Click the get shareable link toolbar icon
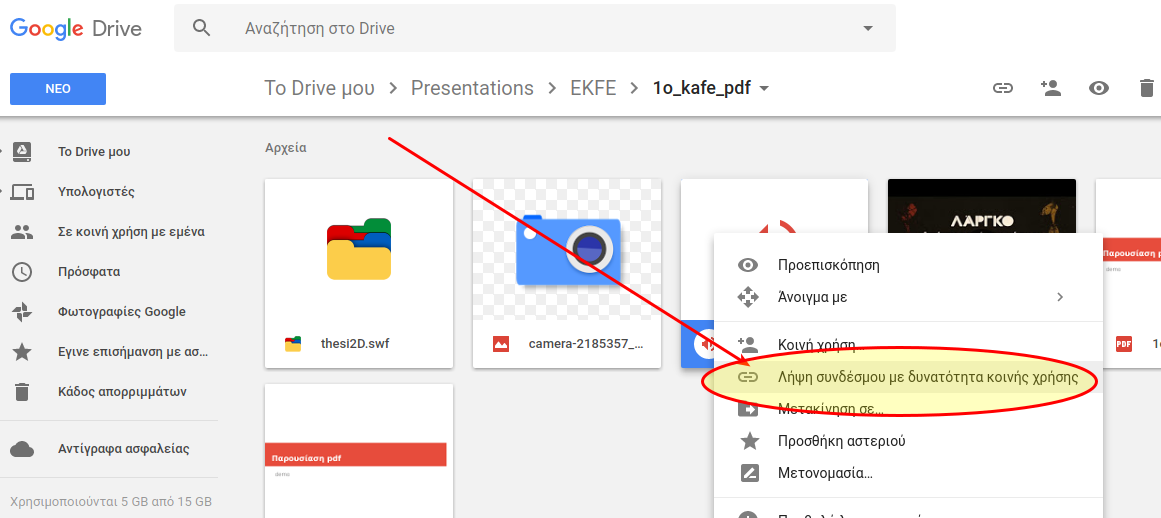1161x518 pixels. (1003, 88)
